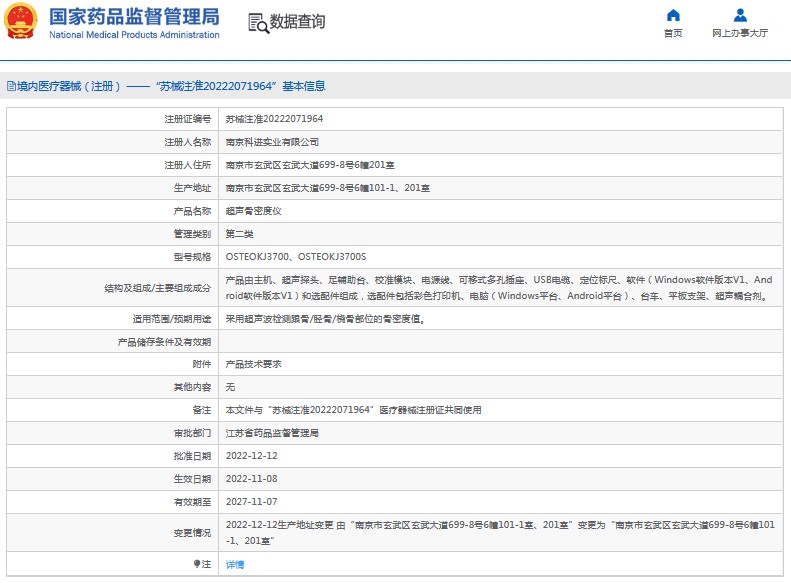Click the 注册人住所 row label
This screenshot has height=583, width=791.
188,165
